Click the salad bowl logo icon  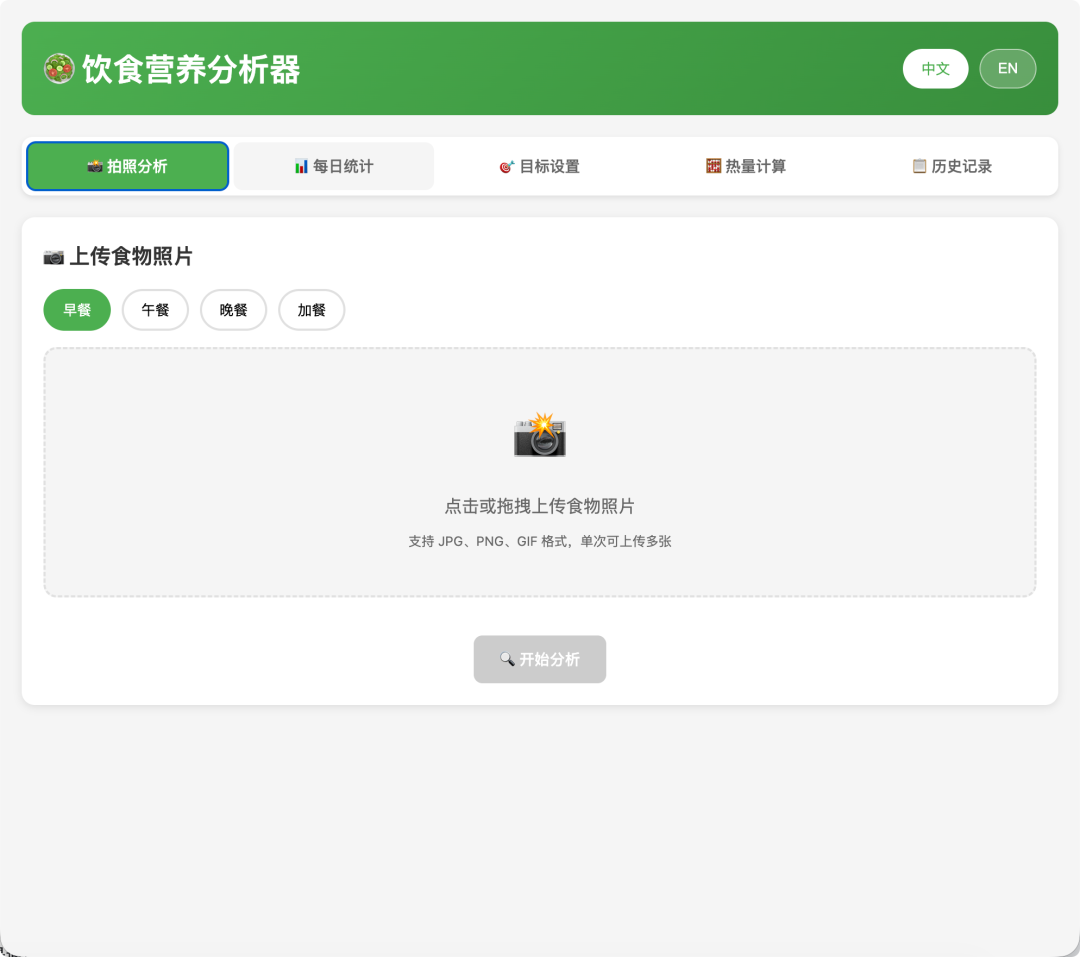coord(59,69)
